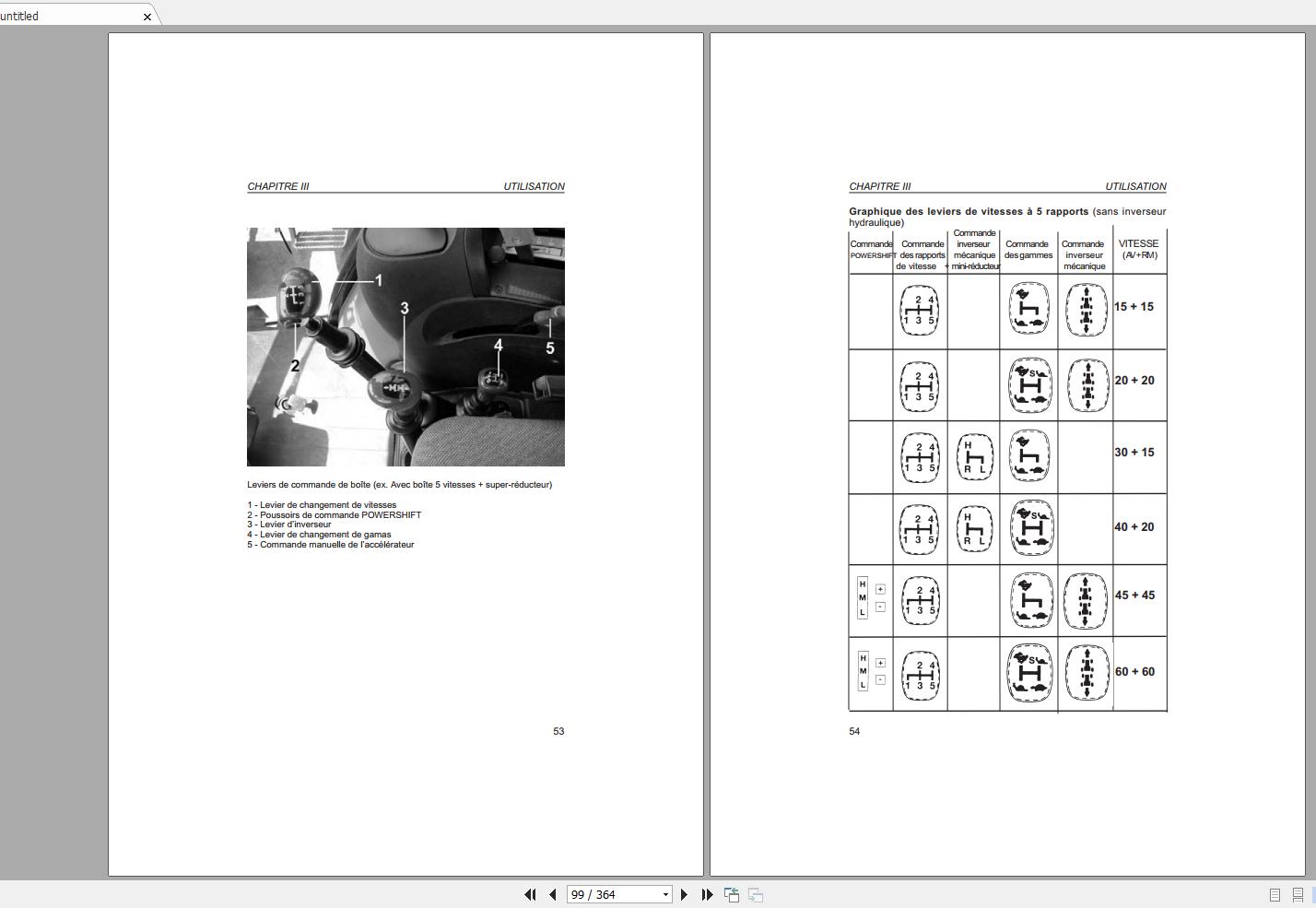This screenshot has height=908, width=1316.
Task: Jump to the last page
Action: 707,894
